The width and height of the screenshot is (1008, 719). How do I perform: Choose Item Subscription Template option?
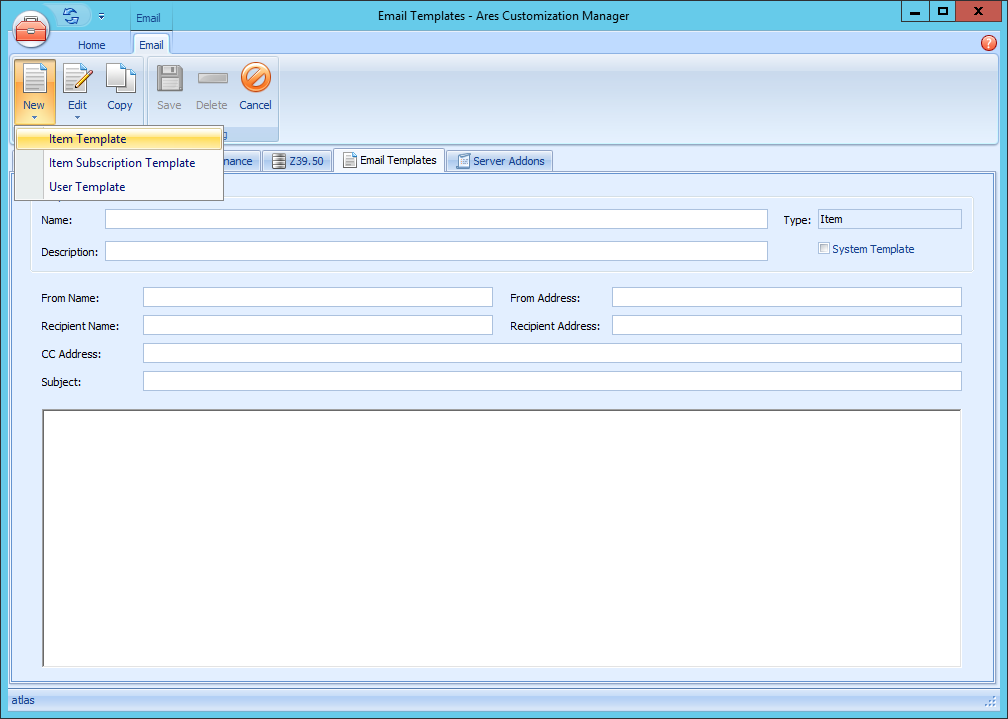(122, 162)
